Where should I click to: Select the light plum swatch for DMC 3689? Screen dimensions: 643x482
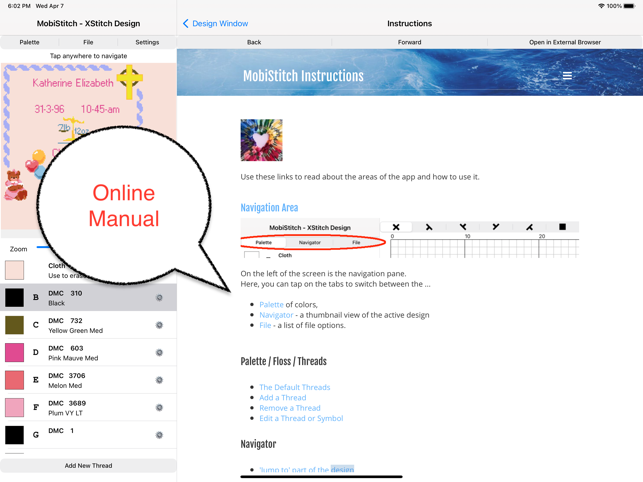(x=14, y=408)
